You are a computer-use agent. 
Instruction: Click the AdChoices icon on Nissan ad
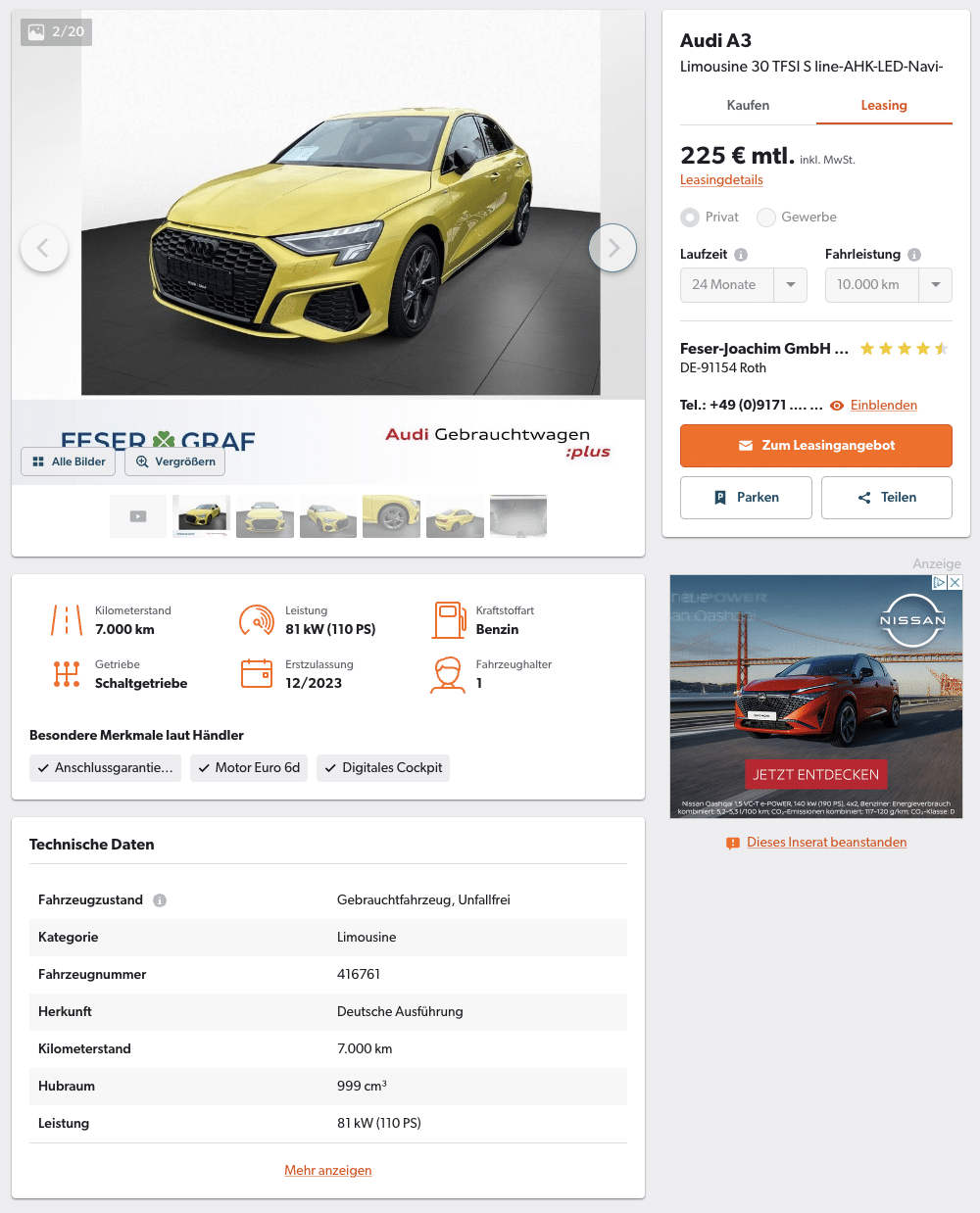[x=939, y=582]
